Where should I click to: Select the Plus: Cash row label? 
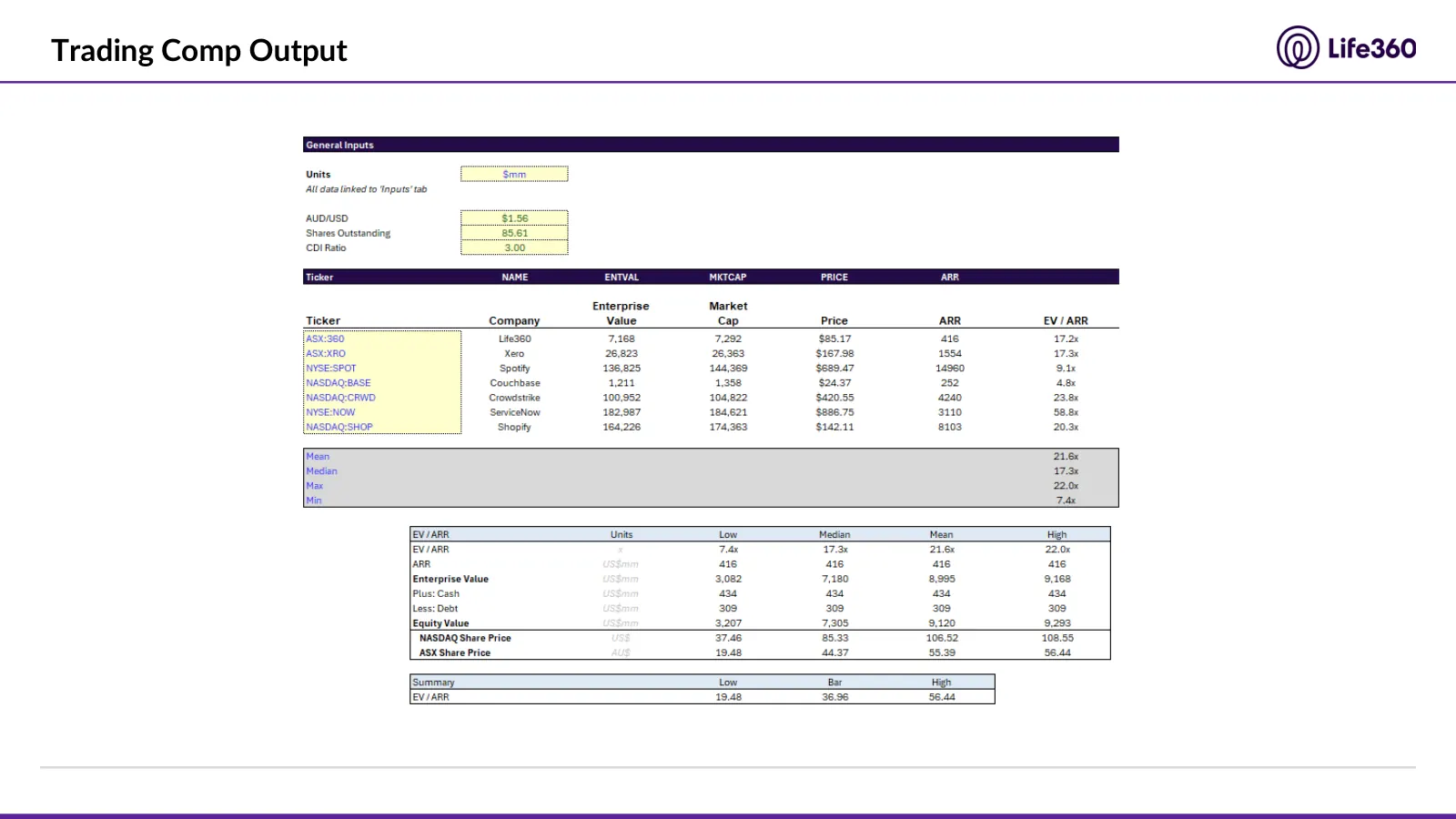436,593
